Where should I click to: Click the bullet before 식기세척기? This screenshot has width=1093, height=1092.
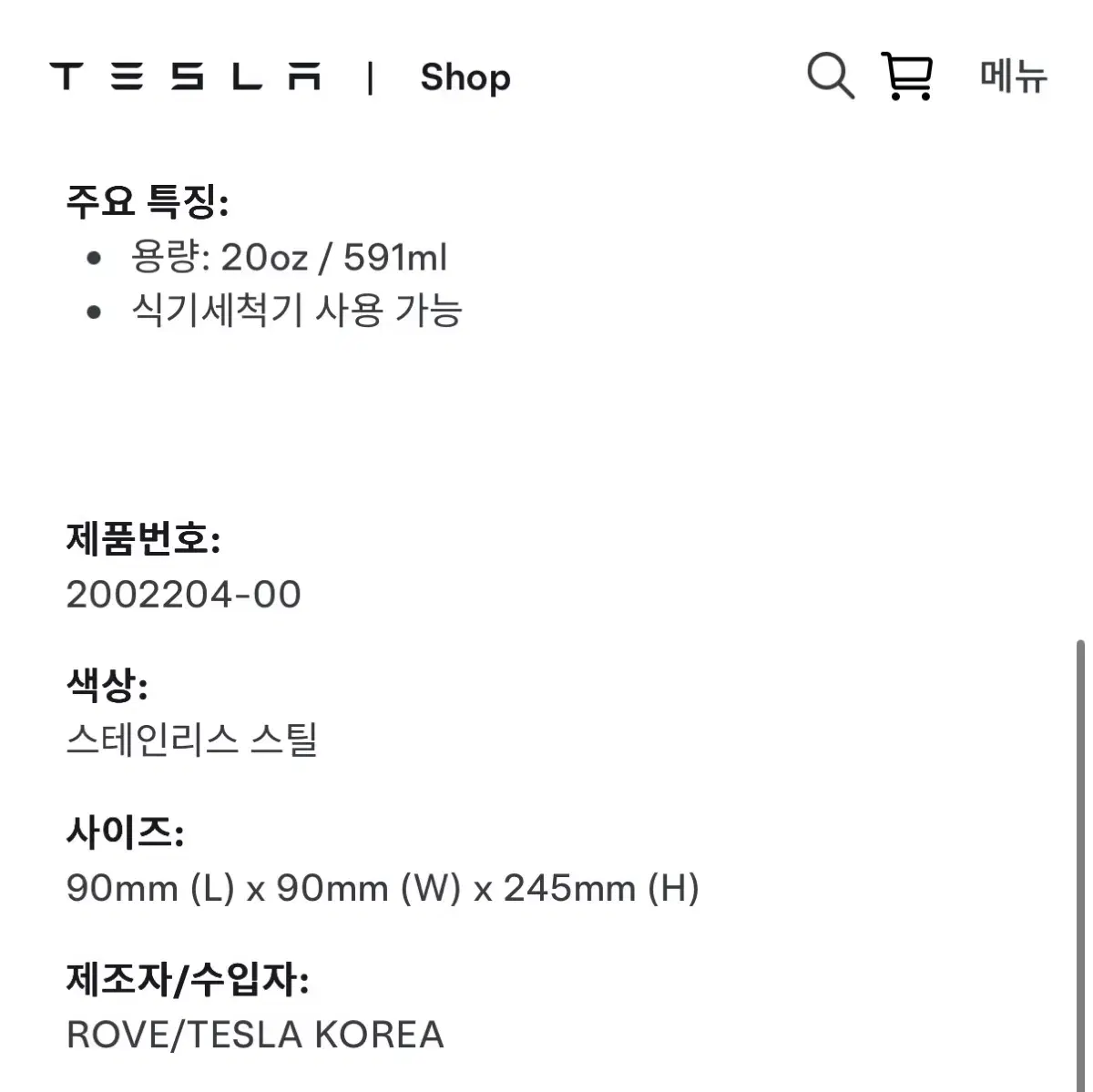(x=94, y=311)
